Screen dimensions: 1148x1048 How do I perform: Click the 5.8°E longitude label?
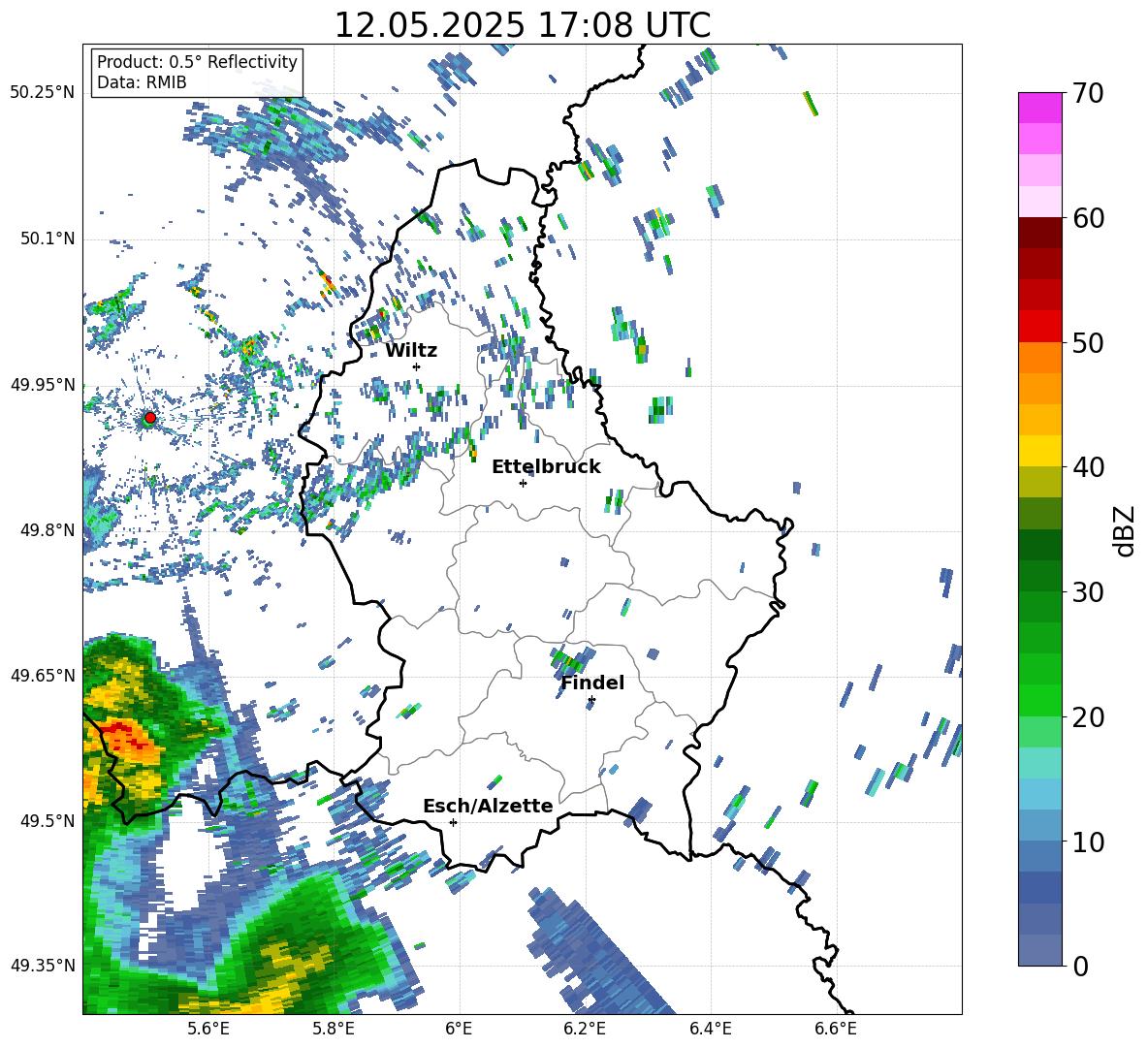[334, 1029]
